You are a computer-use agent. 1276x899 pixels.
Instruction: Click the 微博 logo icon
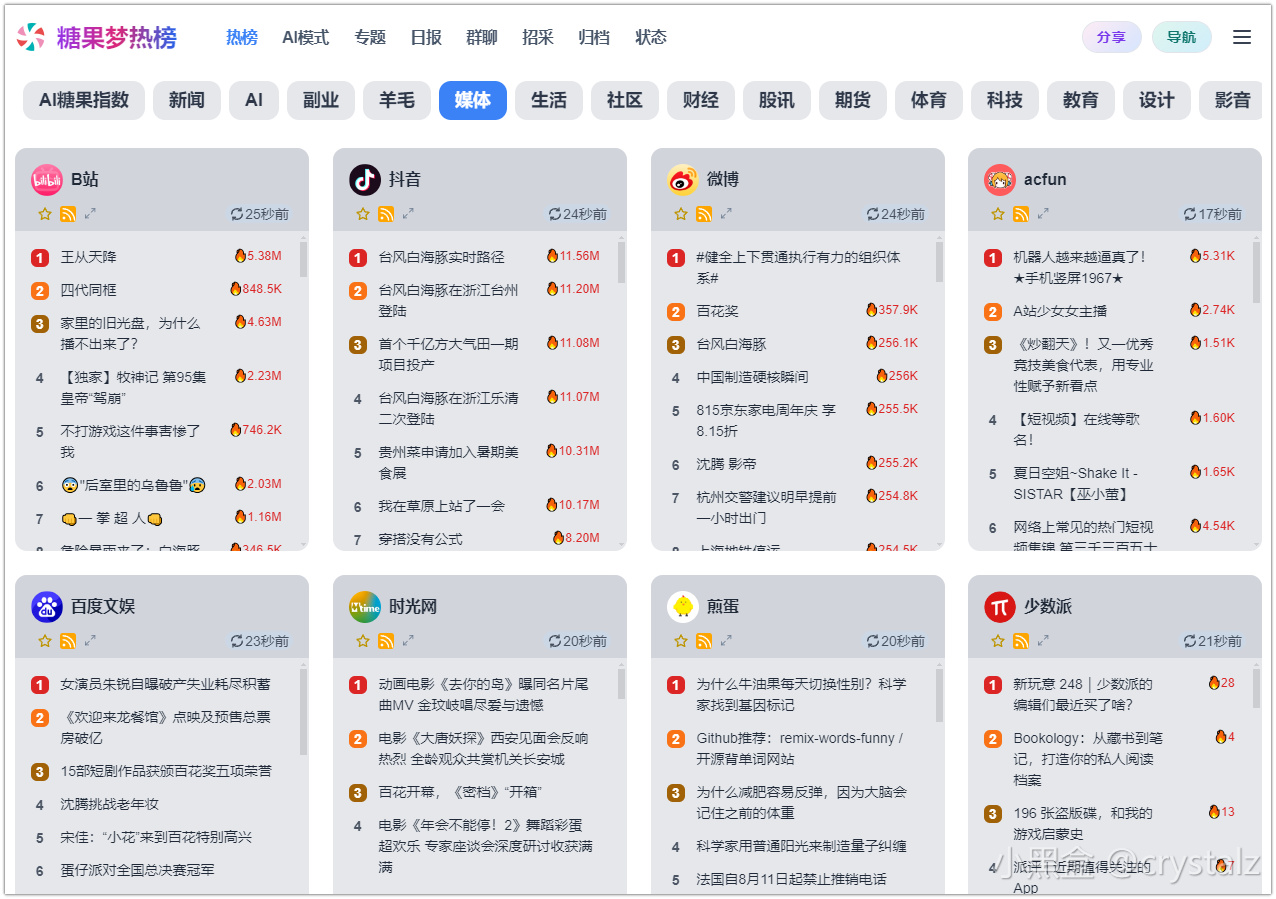click(x=683, y=180)
